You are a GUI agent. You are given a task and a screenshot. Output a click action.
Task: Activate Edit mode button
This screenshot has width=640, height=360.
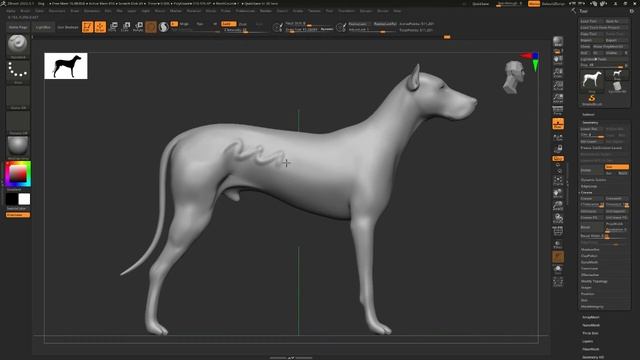tap(88, 27)
